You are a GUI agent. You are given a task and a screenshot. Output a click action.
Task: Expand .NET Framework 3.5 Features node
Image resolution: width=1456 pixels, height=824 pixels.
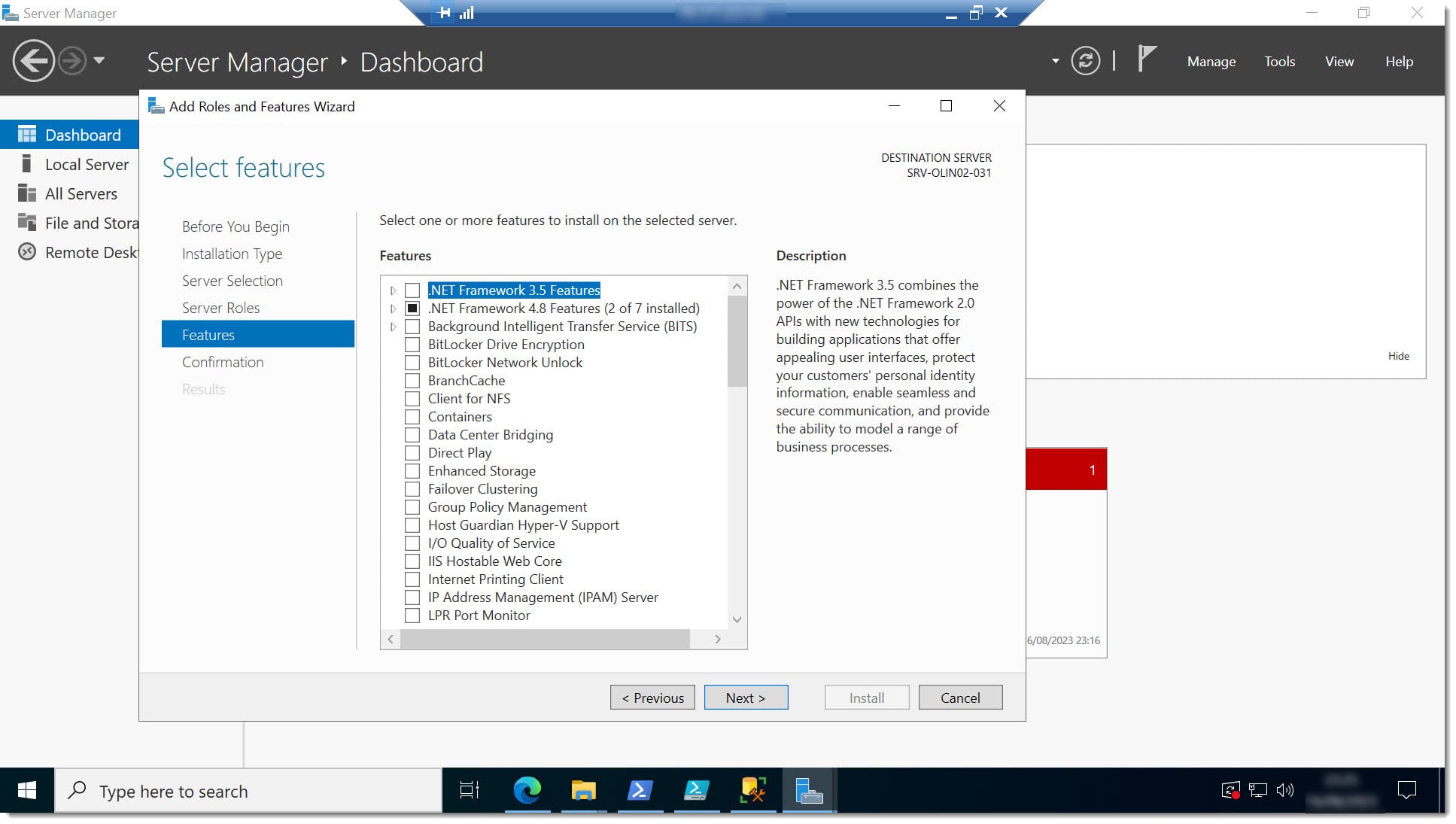click(393, 290)
